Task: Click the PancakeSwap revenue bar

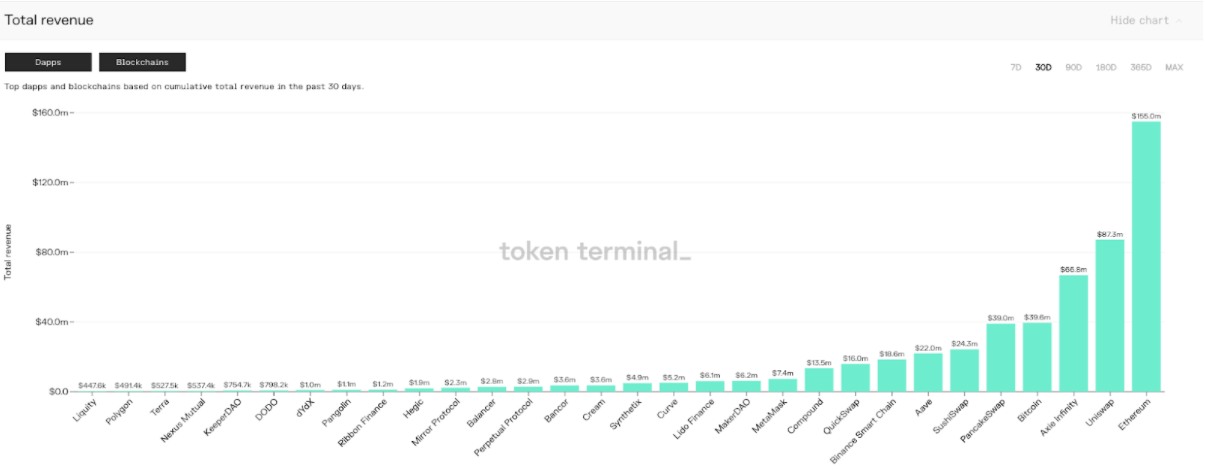Action: pos(1001,357)
